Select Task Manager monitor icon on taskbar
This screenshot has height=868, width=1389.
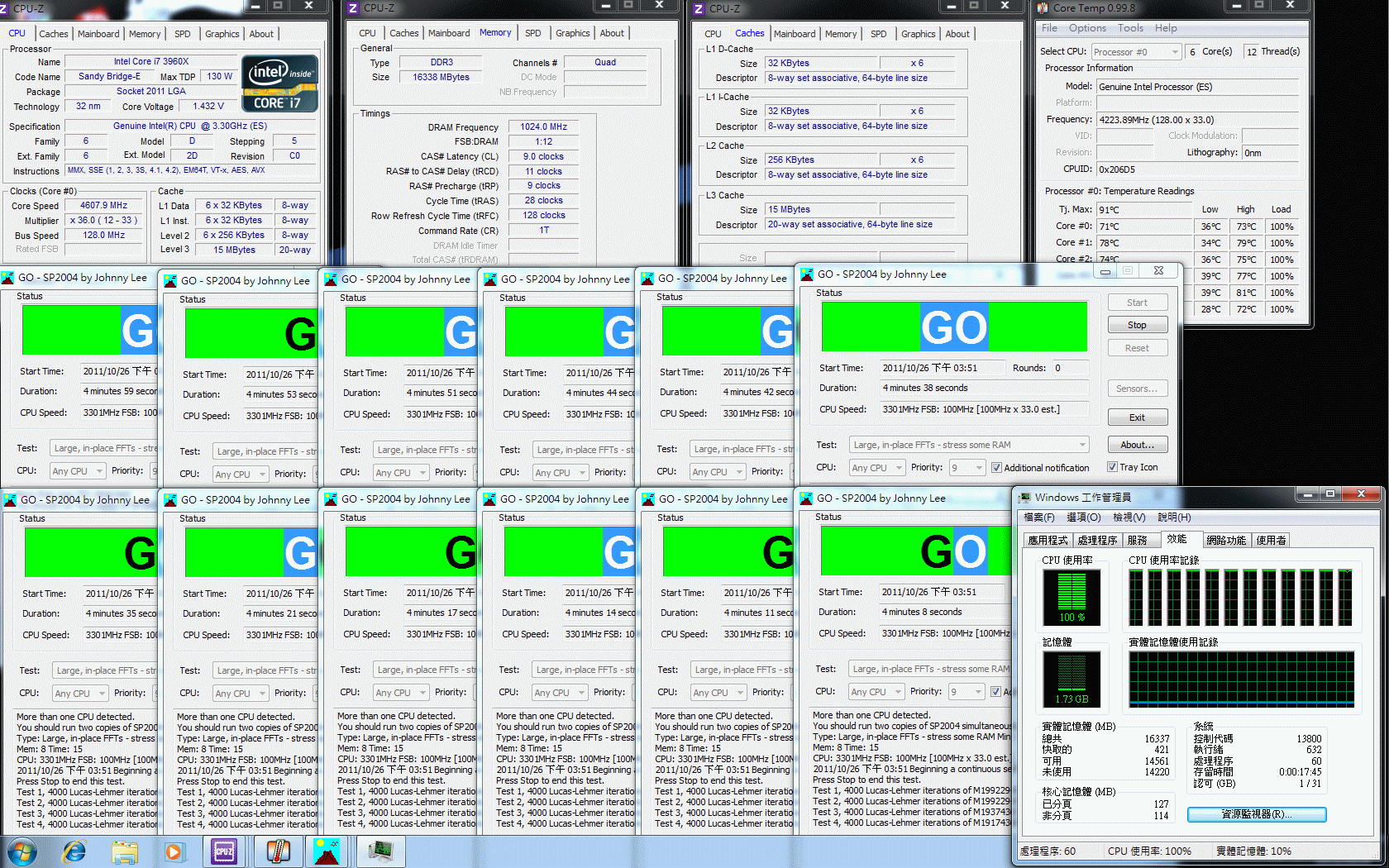click(x=381, y=851)
